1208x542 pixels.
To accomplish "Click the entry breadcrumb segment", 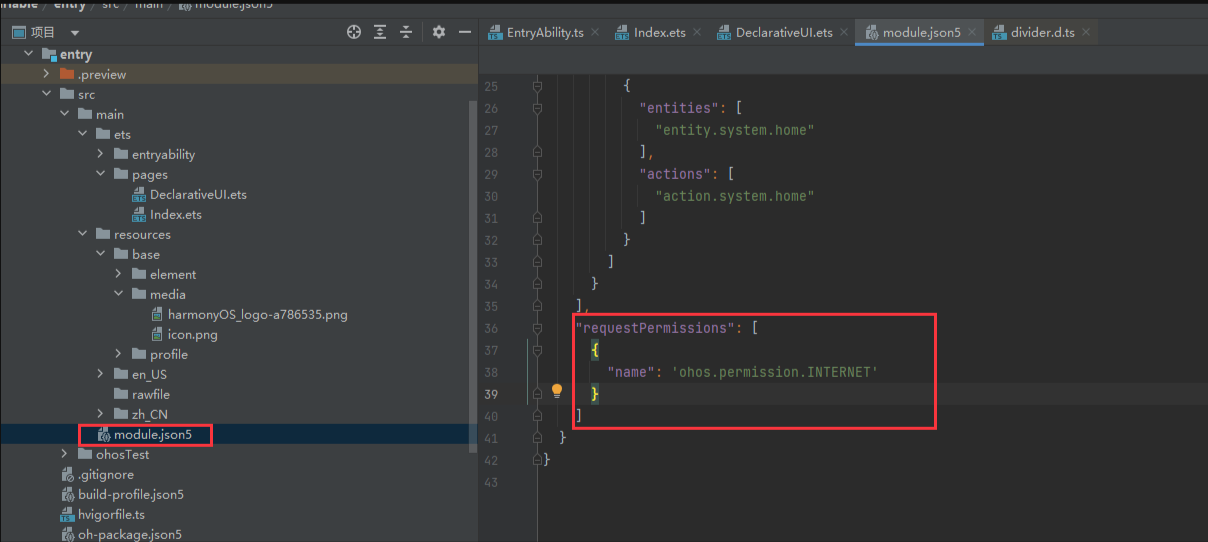I will (70, 5).
